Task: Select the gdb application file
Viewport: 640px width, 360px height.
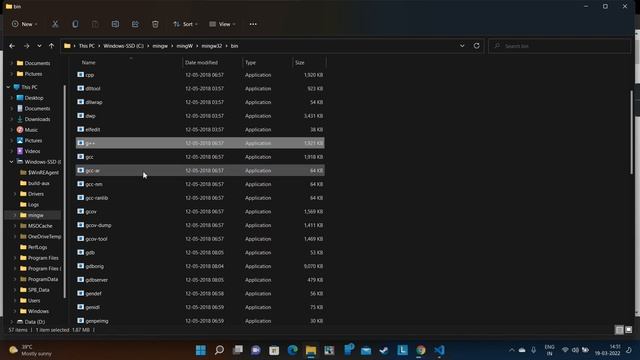Action: pos(200,252)
